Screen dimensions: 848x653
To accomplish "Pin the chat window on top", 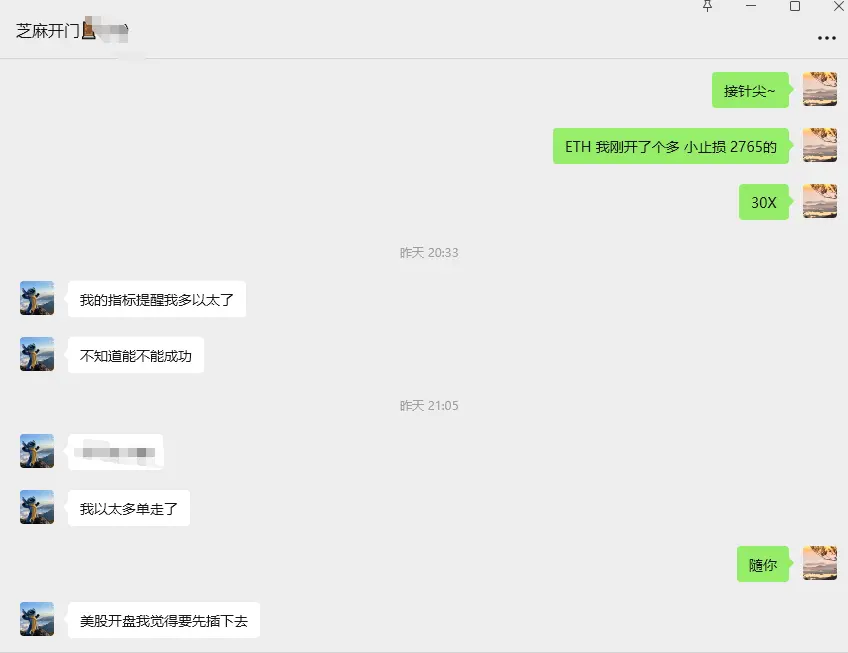I will coord(707,6).
